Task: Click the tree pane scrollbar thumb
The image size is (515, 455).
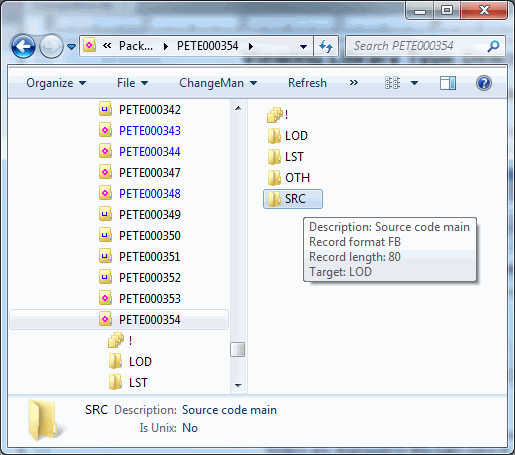Action: pos(237,350)
